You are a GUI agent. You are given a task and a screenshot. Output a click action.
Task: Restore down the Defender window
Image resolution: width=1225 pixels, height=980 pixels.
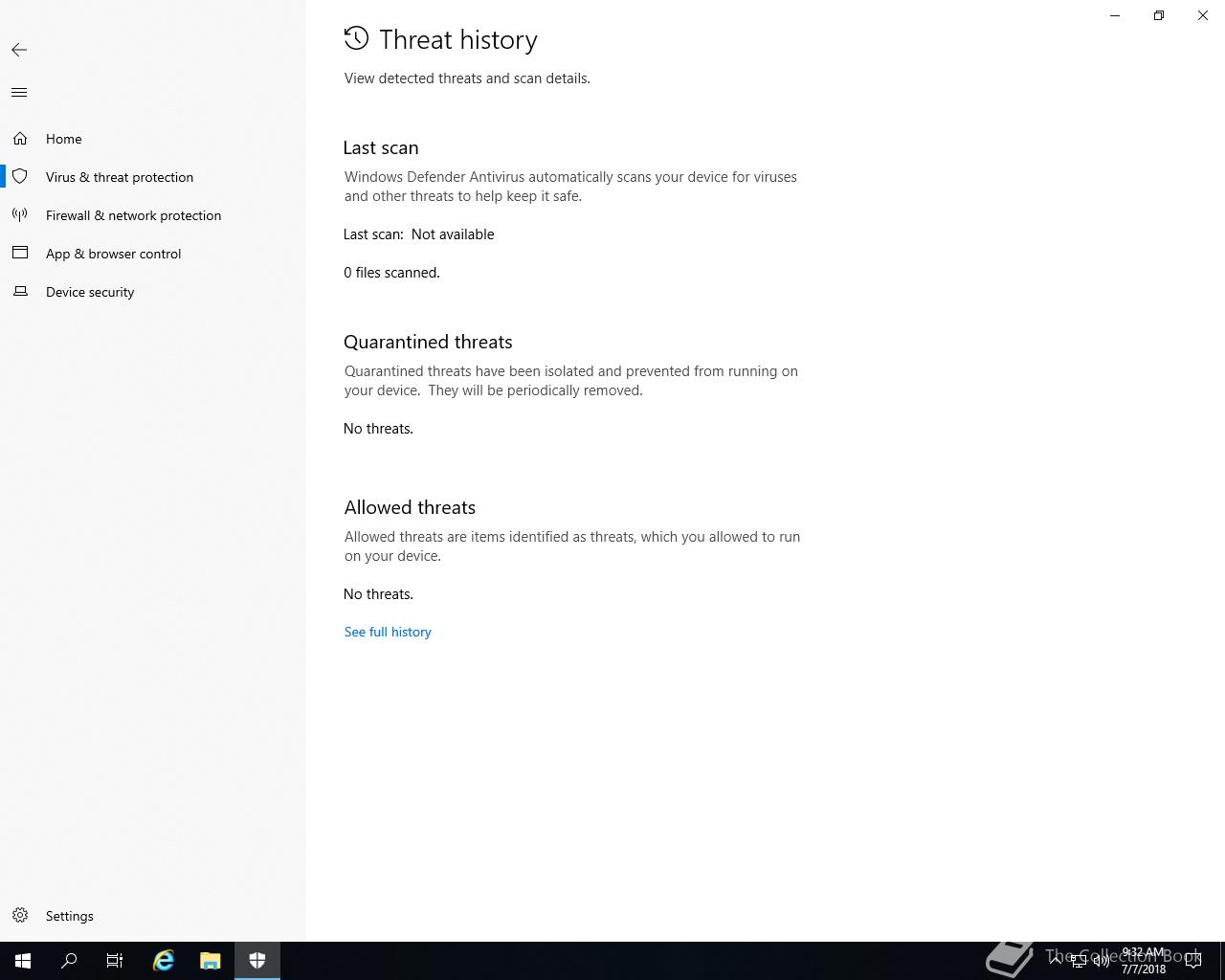pos(1159,15)
